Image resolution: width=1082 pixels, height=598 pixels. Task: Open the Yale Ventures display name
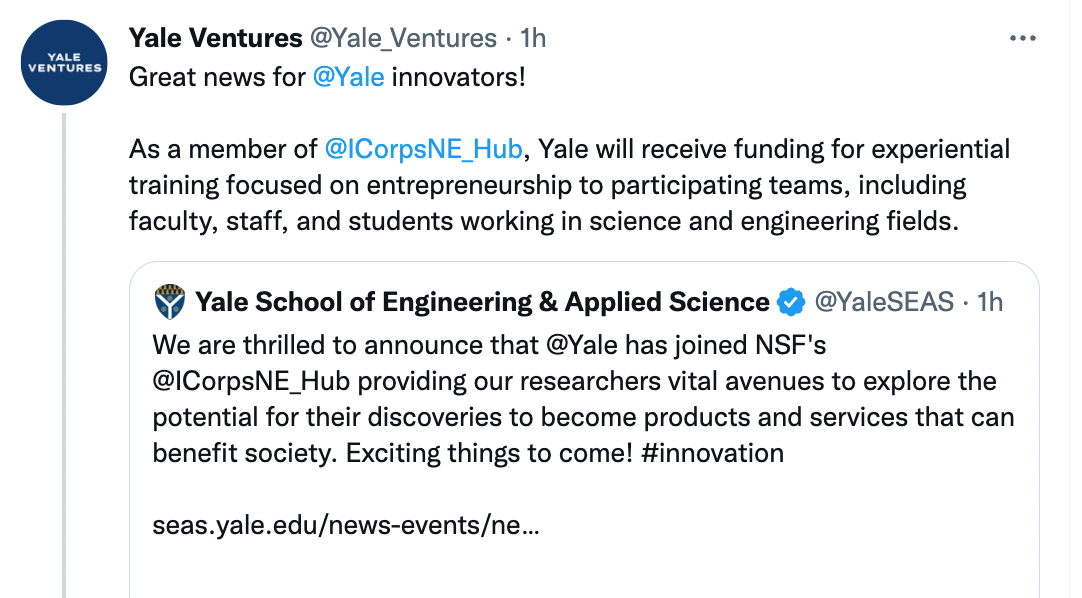tap(215, 38)
